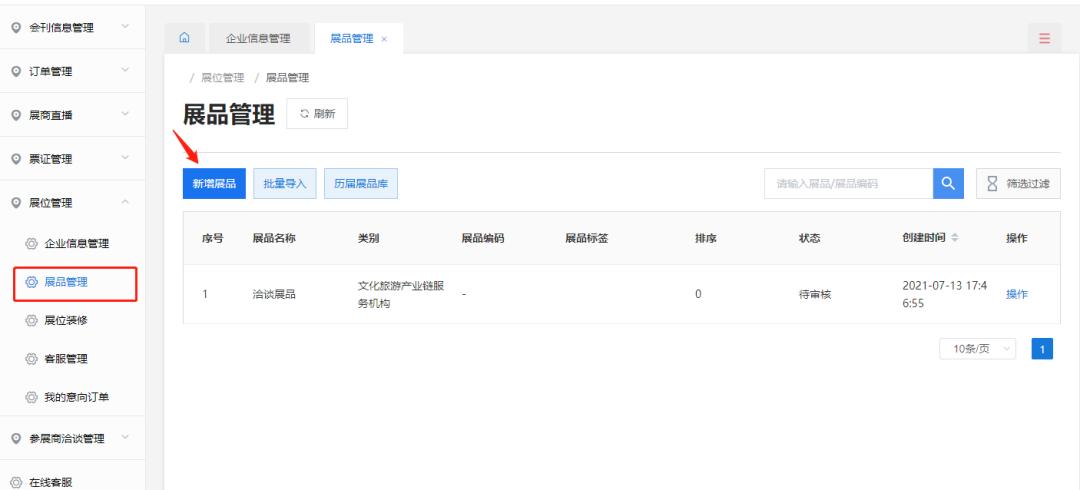Open the red hamburger menu icon

coord(1044,39)
